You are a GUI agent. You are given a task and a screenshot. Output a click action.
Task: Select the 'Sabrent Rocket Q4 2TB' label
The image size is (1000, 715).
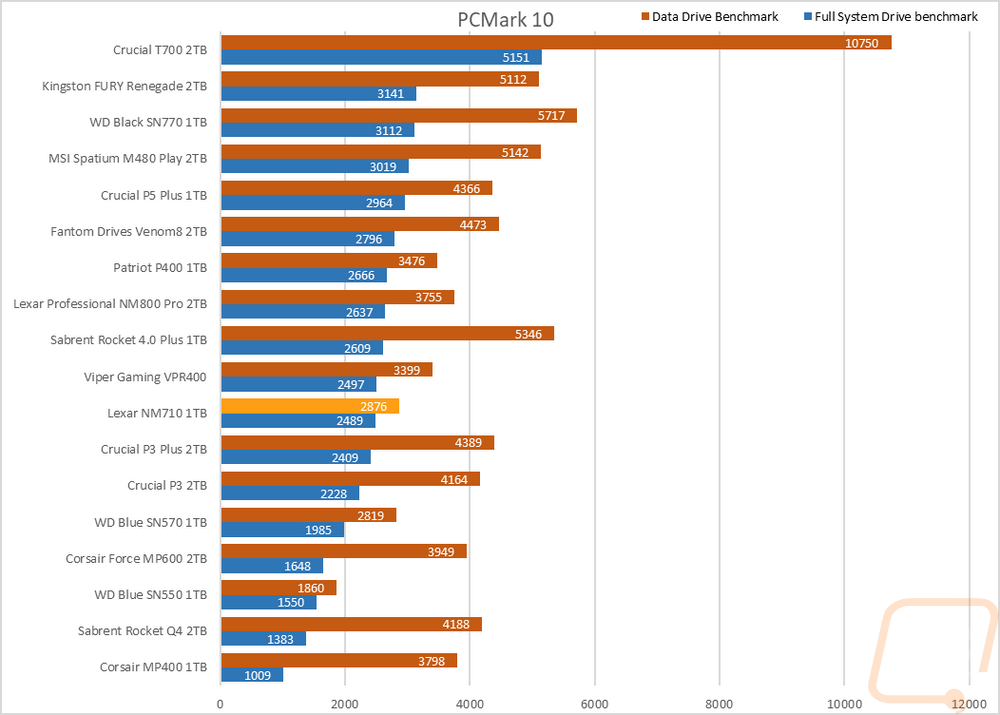tap(142, 631)
